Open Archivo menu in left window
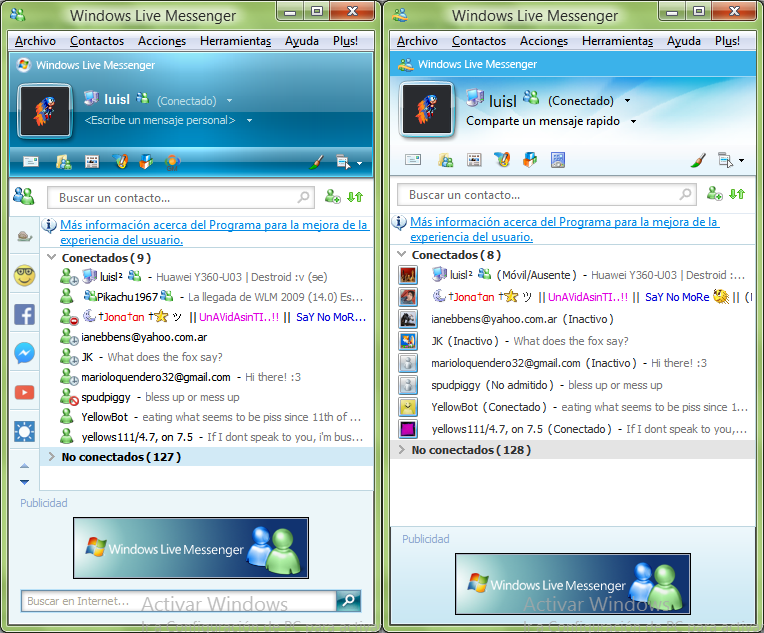This screenshot has width=764, height=633. pos(36,41)
